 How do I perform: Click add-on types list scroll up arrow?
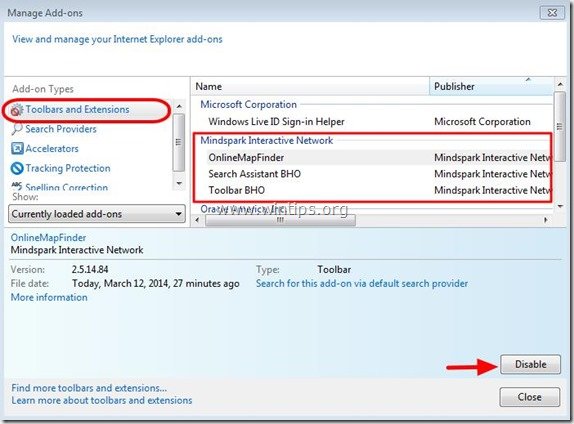[x=179, y=107]
